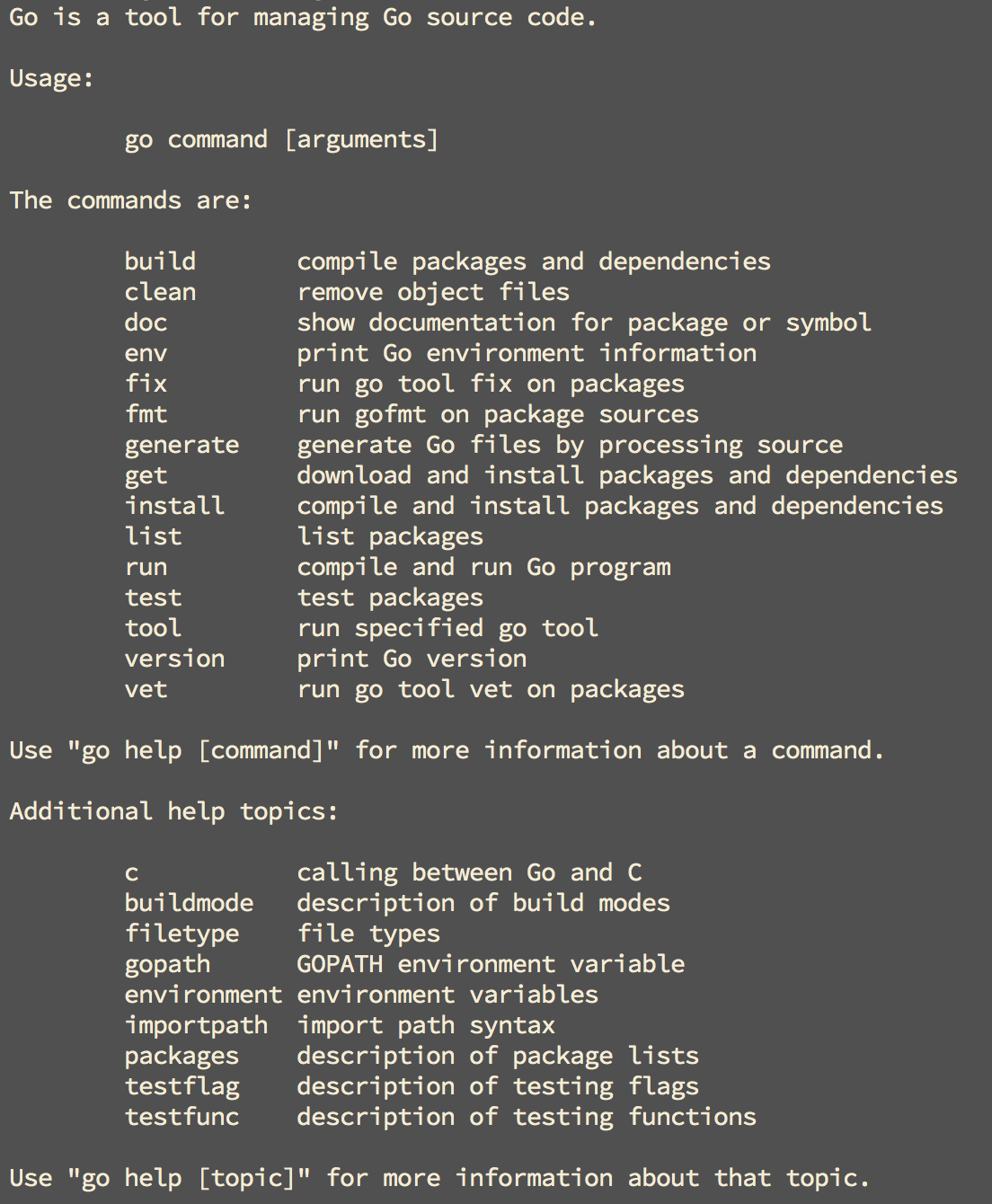Screen dimensions: 992x1204
Task: Click 'buildmode' help topic
Action: [189, 903]
